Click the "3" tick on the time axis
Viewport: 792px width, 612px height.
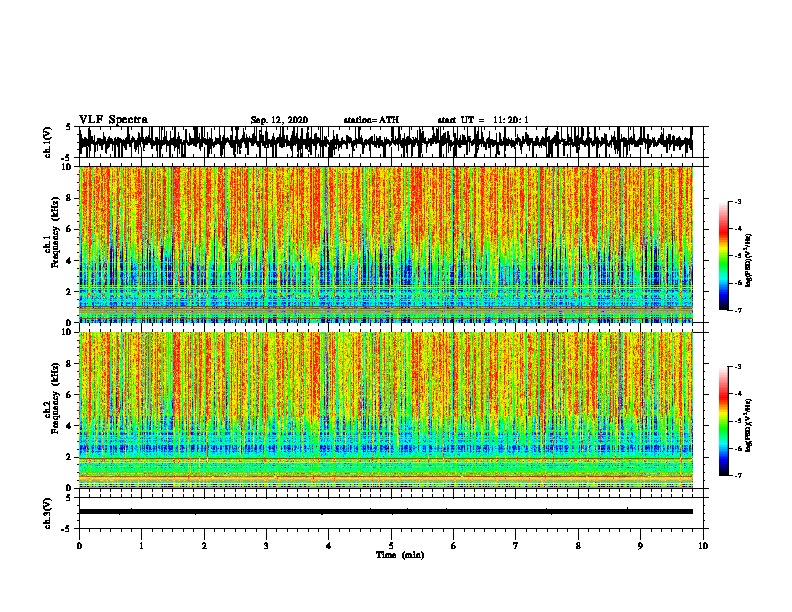tap(266, 546)
